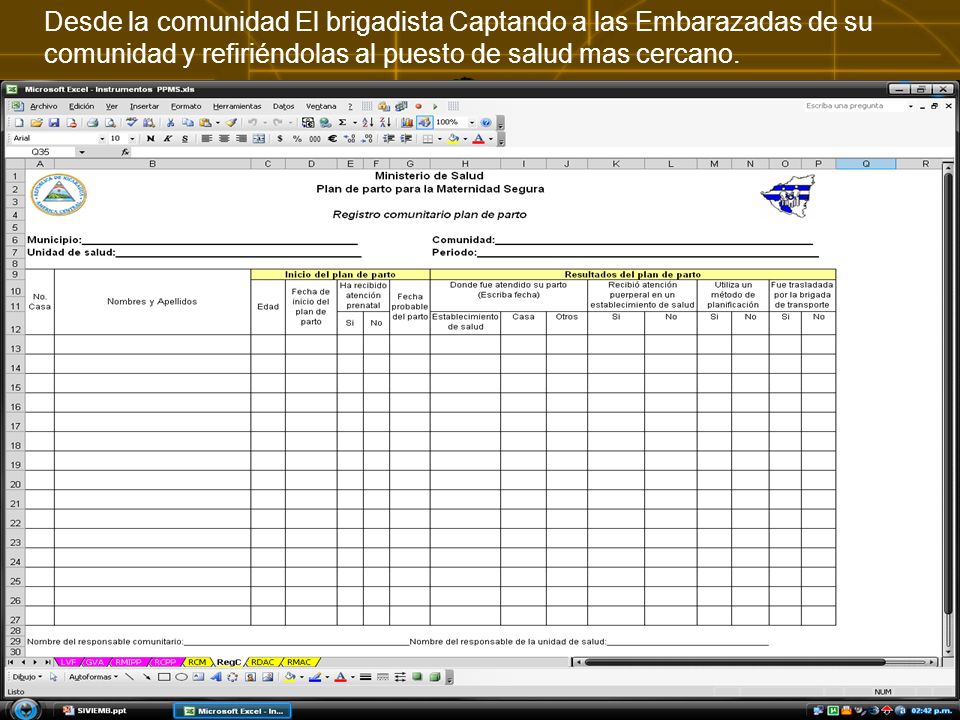Click the Paste clipboard icon

pos(205,122)
